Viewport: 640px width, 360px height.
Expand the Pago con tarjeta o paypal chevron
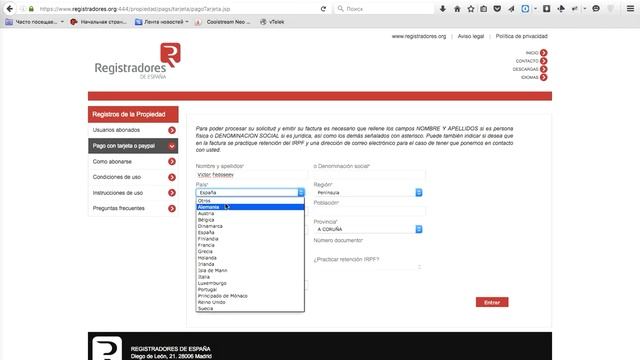click(x=172, y=146)
